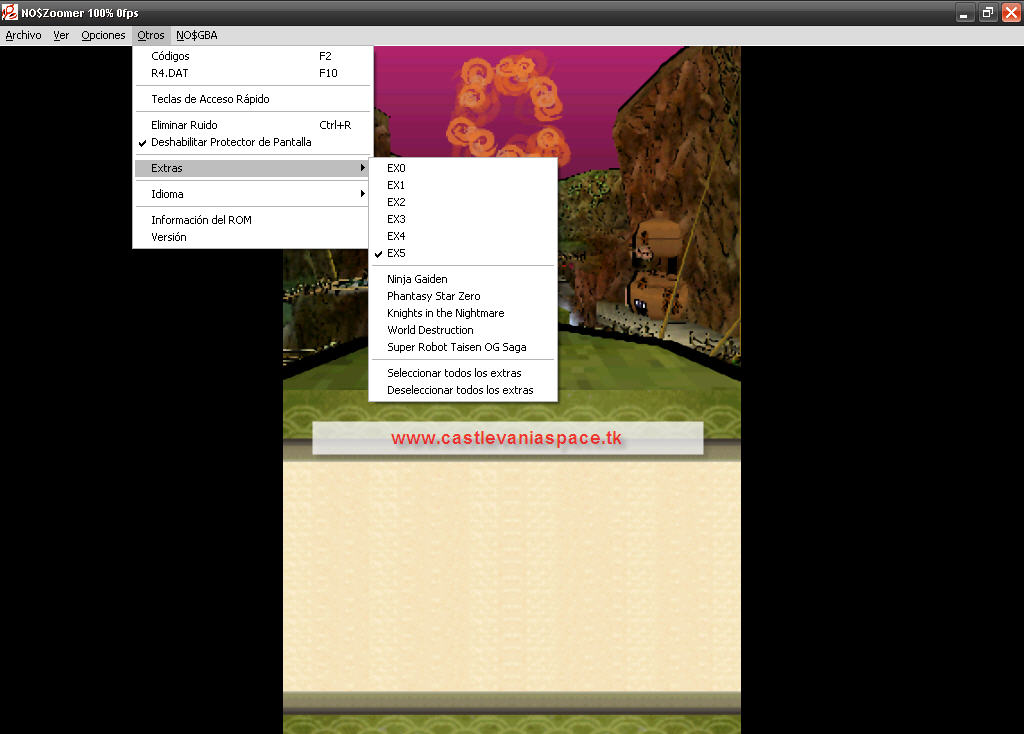The width and height of the screenshot is (1024, 734).
Task: Open the Archivo menu
Action: pyautogui.click(x=24, y=35)
